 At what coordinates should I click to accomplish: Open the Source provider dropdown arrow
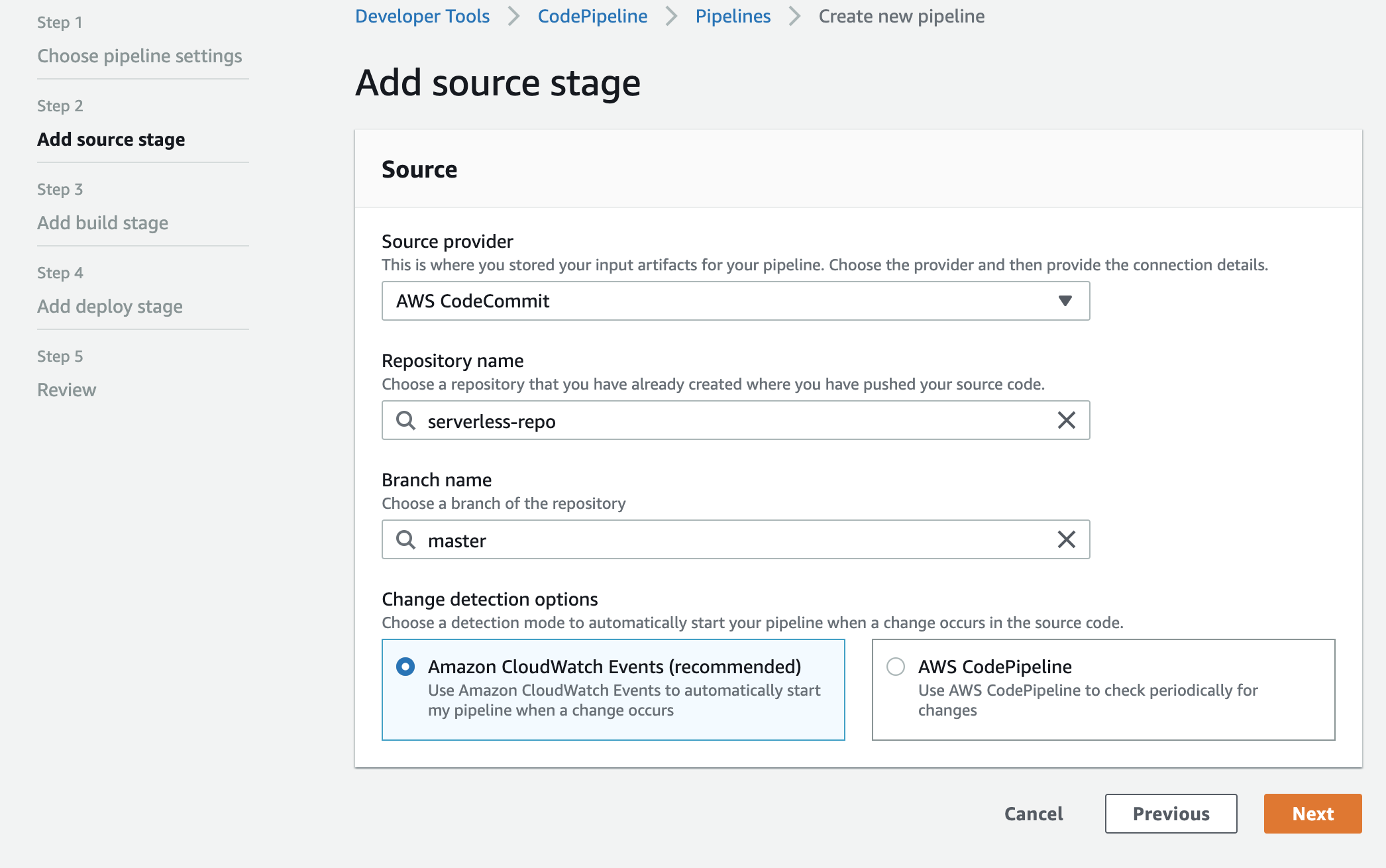click(1065, 301)
